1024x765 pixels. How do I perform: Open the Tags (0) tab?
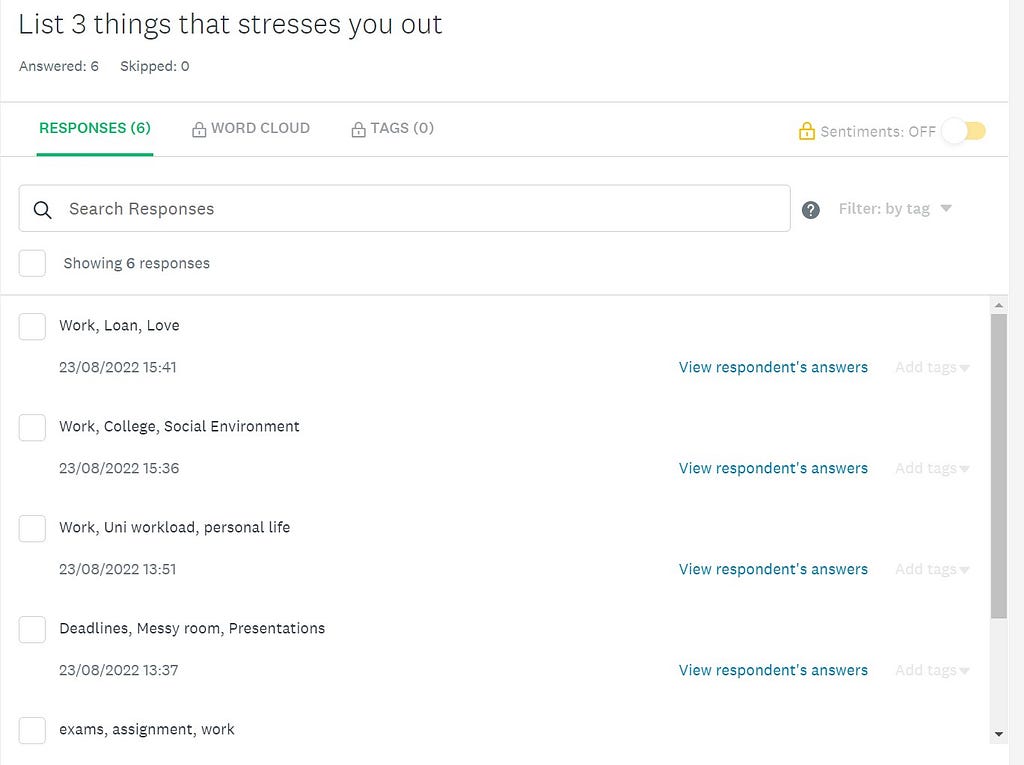point(392,128)
